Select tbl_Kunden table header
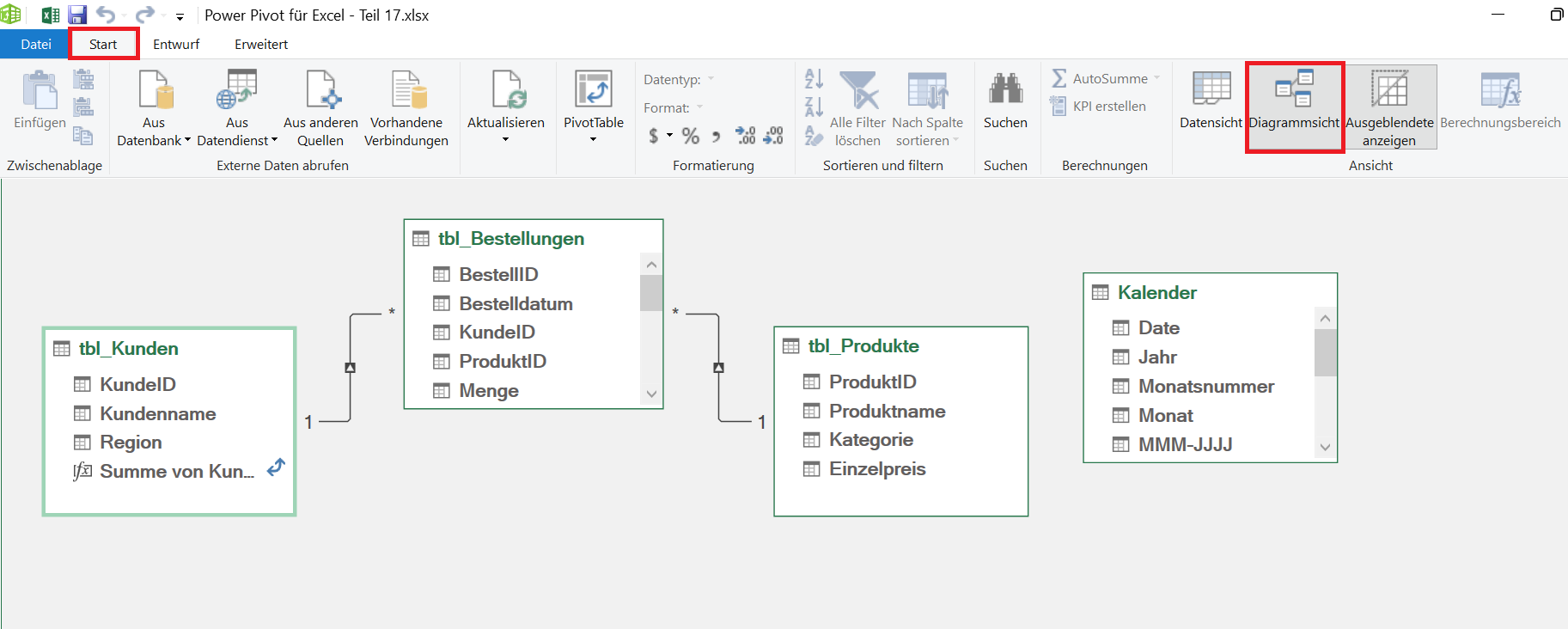1568x629 pixels. [169, 348]
